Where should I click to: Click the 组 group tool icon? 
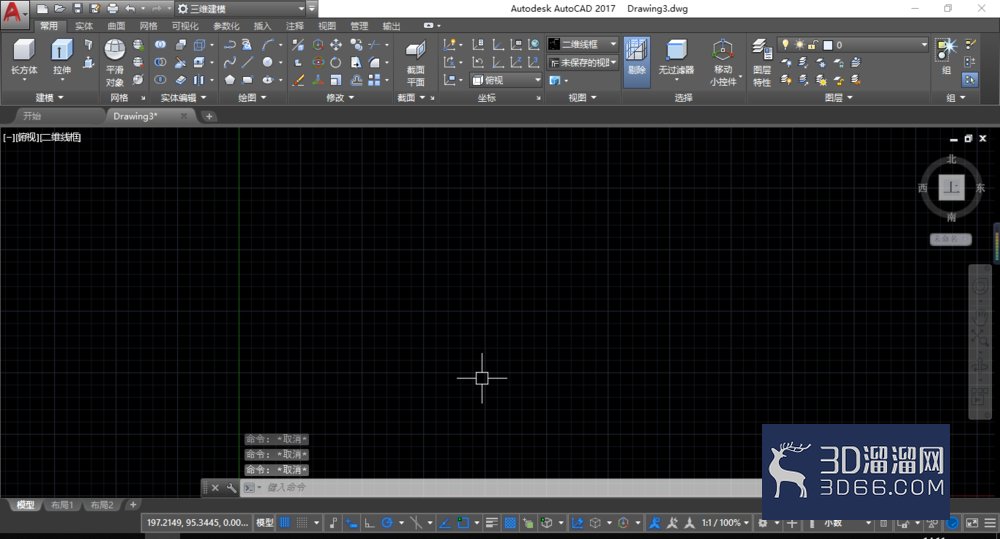click(946, 56)
